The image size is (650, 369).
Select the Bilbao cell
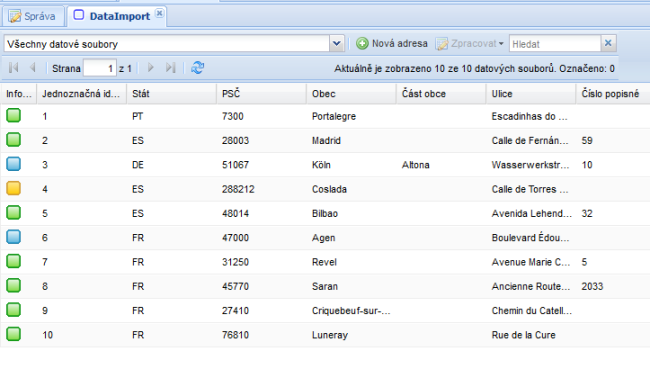pos(325,214)
